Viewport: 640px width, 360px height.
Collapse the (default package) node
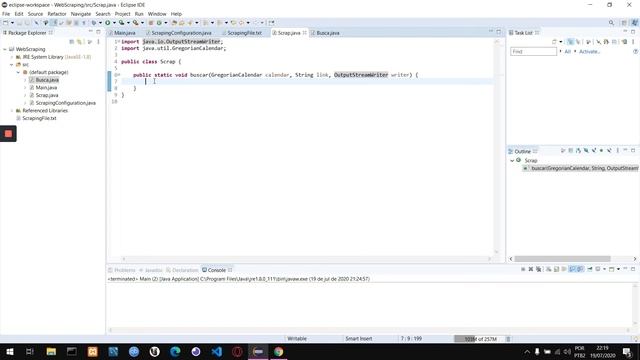point(18,72)
